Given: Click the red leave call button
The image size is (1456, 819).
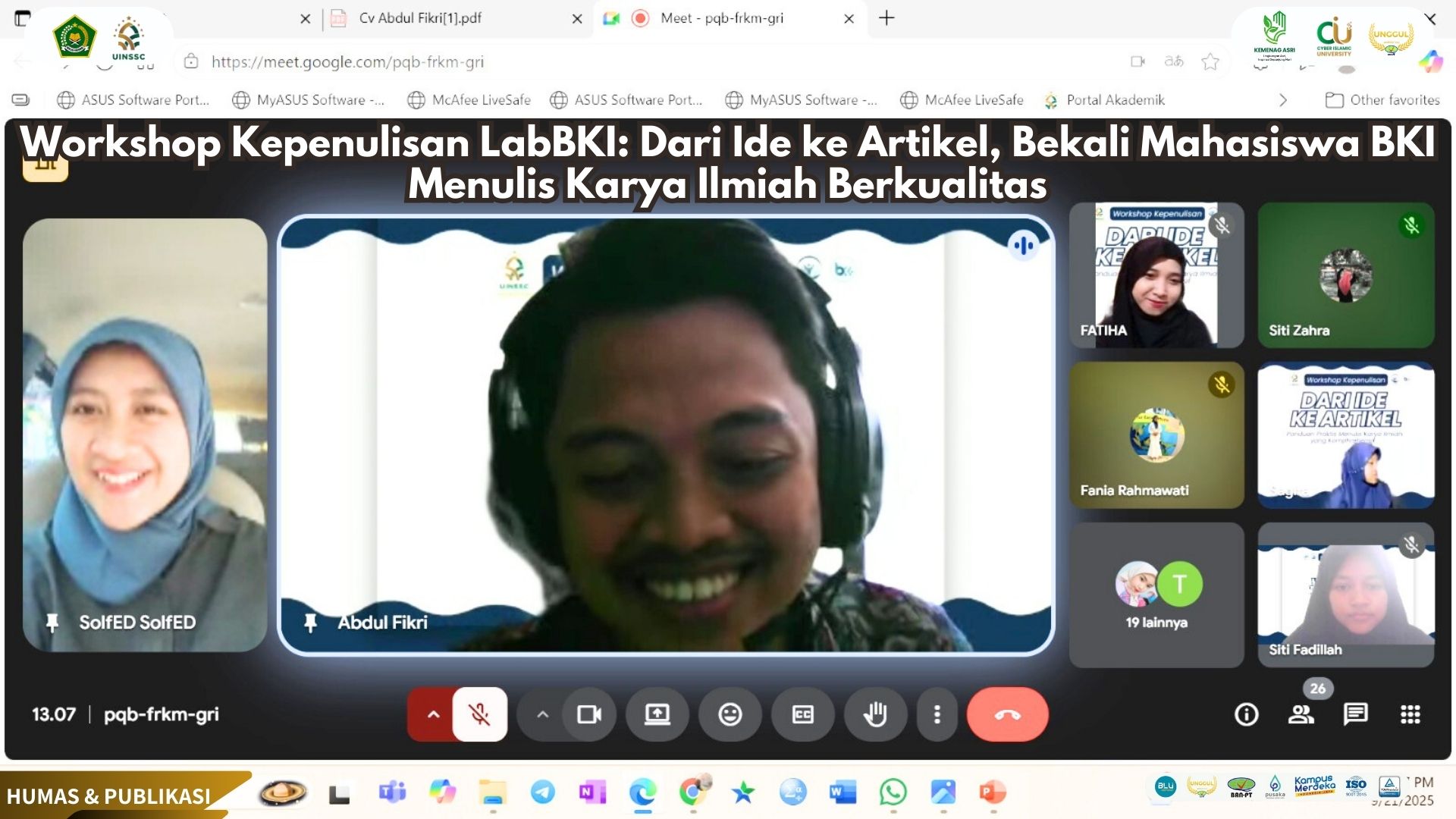Looking at the screenshot, I should (1007, 714).
